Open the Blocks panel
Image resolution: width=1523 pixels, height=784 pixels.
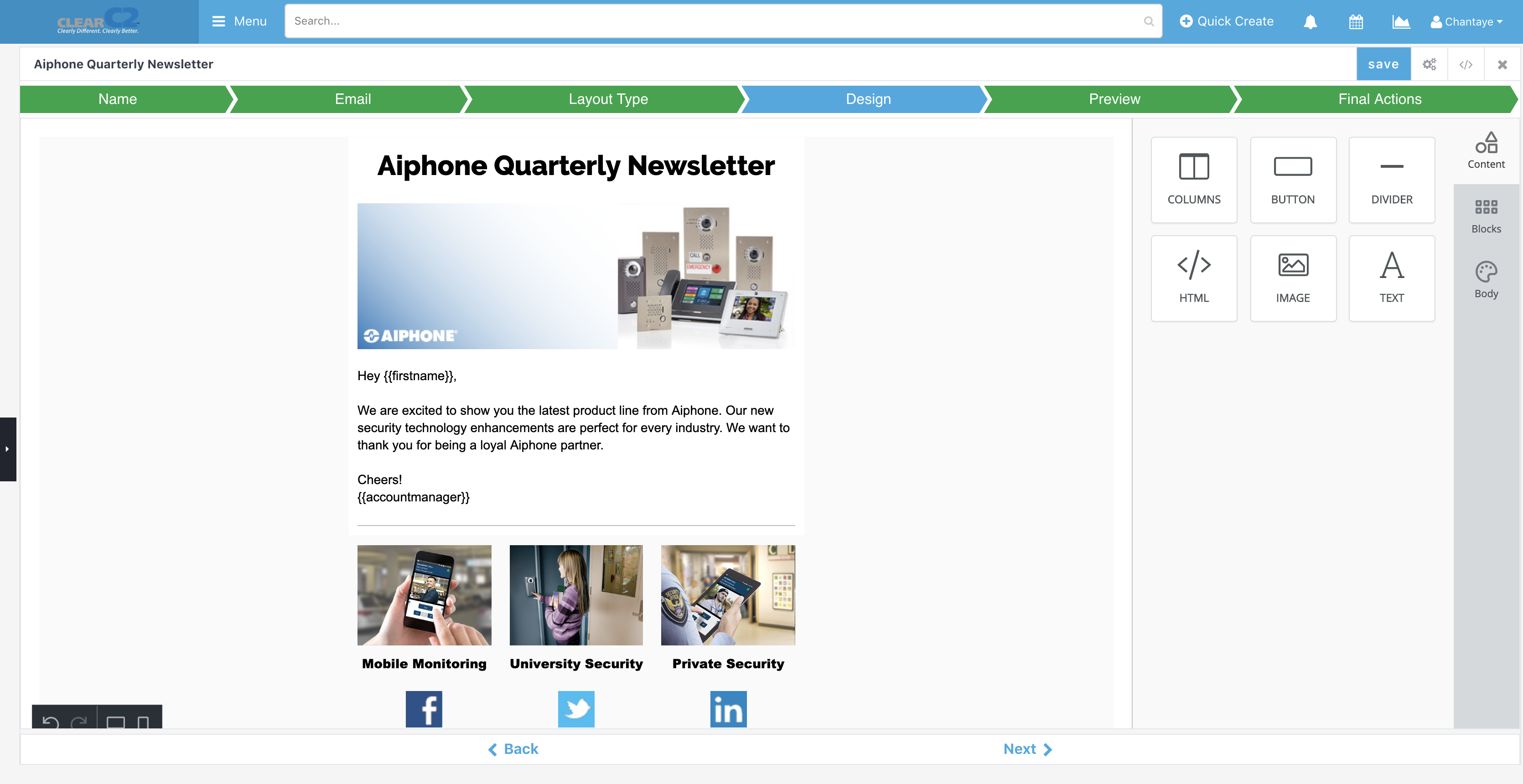pyautogui.click(x=1486, y=215)
